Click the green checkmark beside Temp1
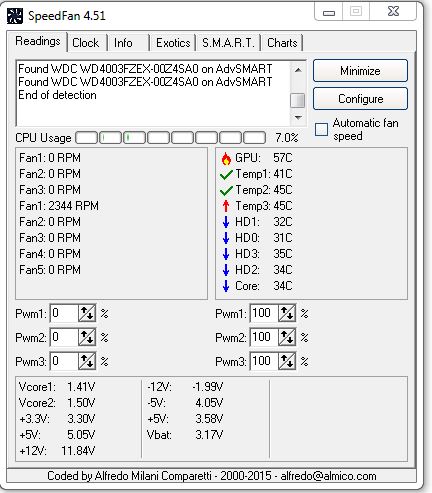Viewport: 432px width, 493px height. [226, 175]
